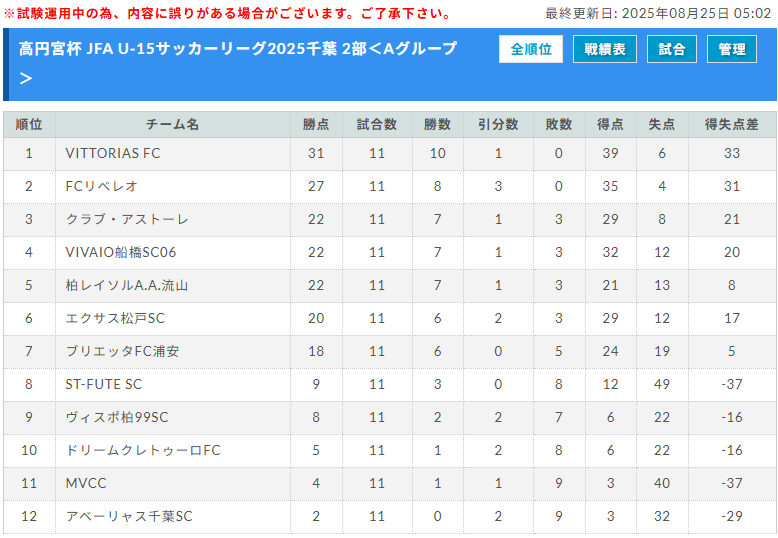Click the league title heading 高円宮杯 JFA U-15
The width and height of the screenshot is (778, 538).
point(238,49)
